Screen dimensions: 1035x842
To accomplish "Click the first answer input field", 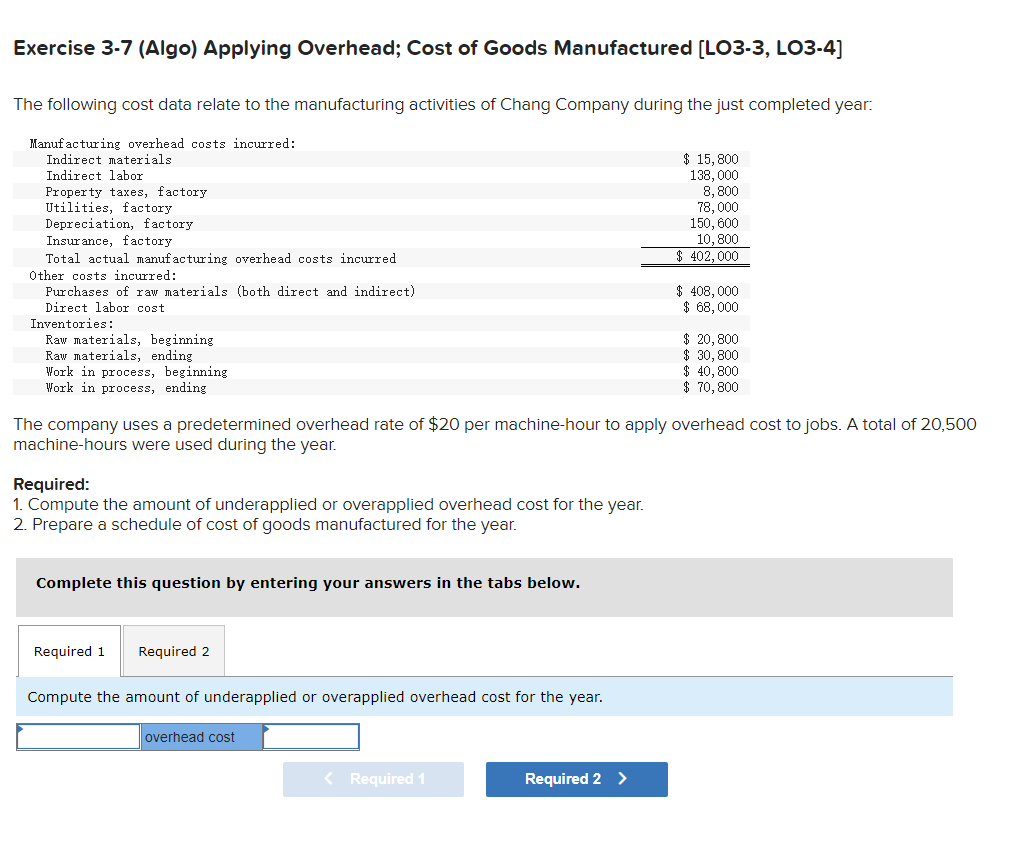I will [77, 737].
